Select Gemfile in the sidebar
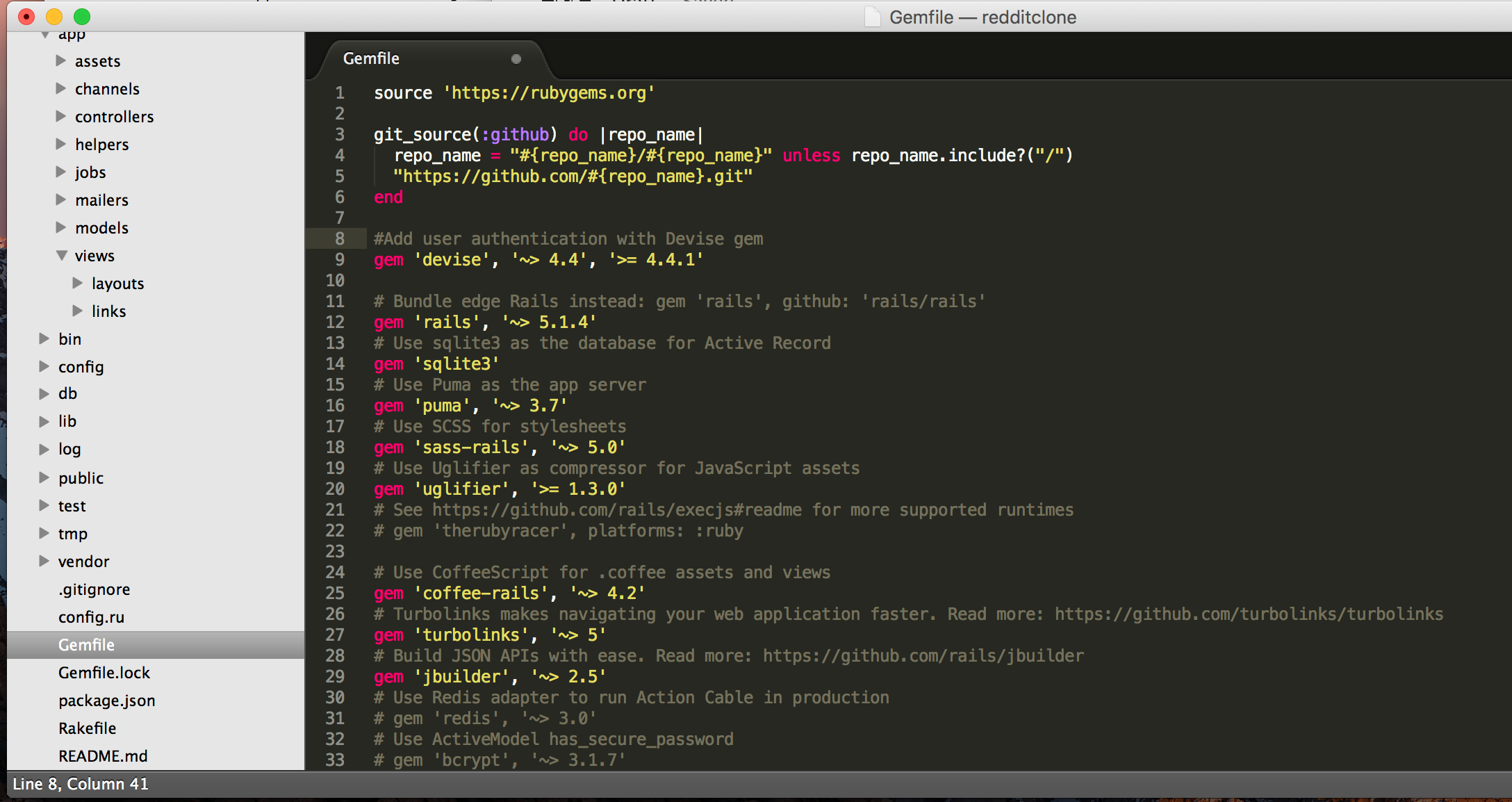 click(86, 645)
